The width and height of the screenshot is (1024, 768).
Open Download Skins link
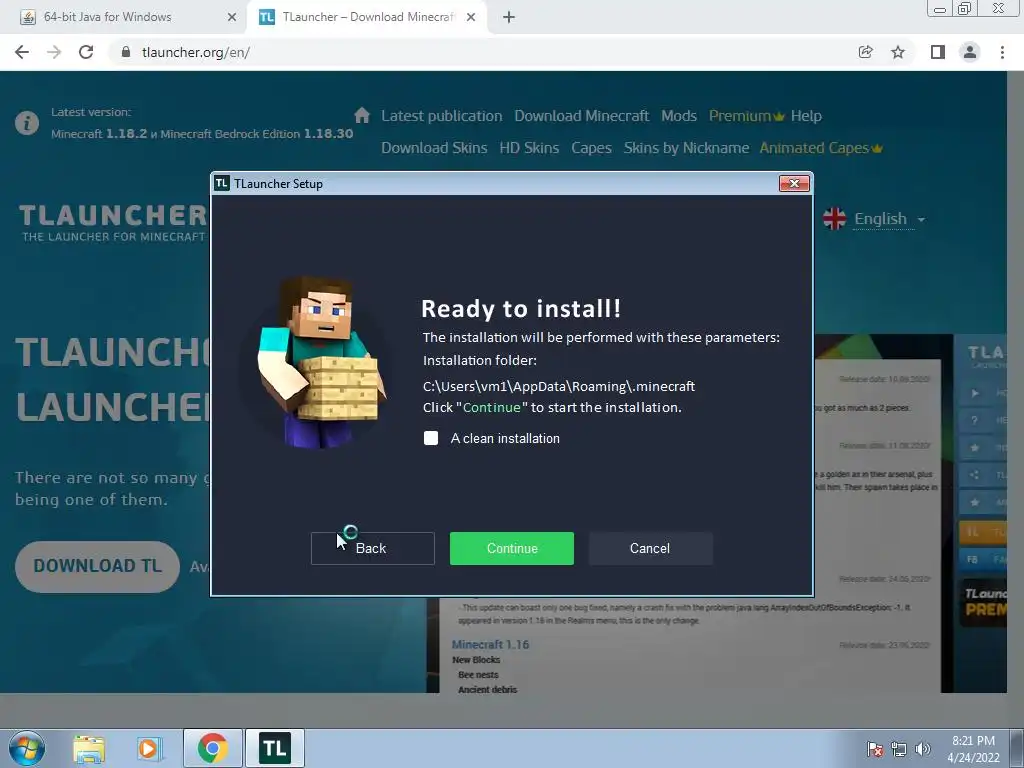(x=434, y=148)
